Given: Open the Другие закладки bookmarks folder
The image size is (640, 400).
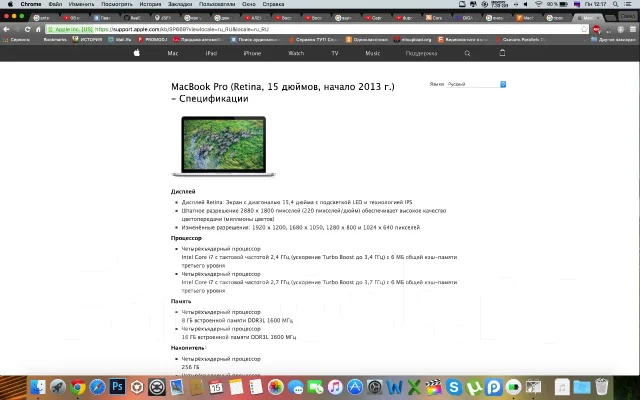Looking at the screenshot, I should [613, 40].
